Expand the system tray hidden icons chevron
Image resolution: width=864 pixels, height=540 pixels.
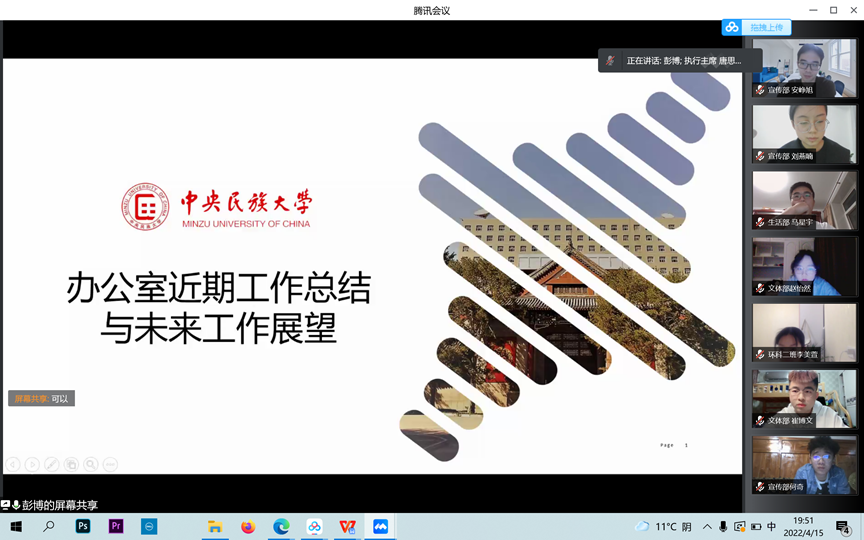(x=707, y=526)
